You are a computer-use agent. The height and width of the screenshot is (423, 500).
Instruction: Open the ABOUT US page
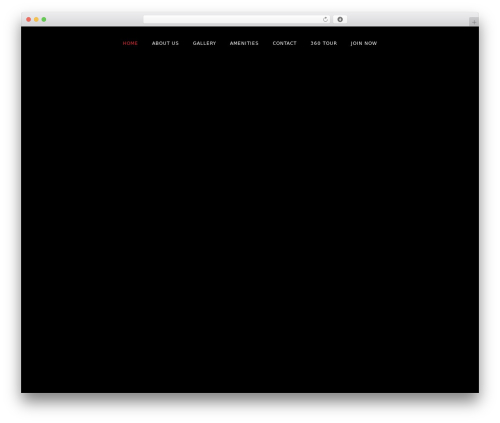[165, 43]
